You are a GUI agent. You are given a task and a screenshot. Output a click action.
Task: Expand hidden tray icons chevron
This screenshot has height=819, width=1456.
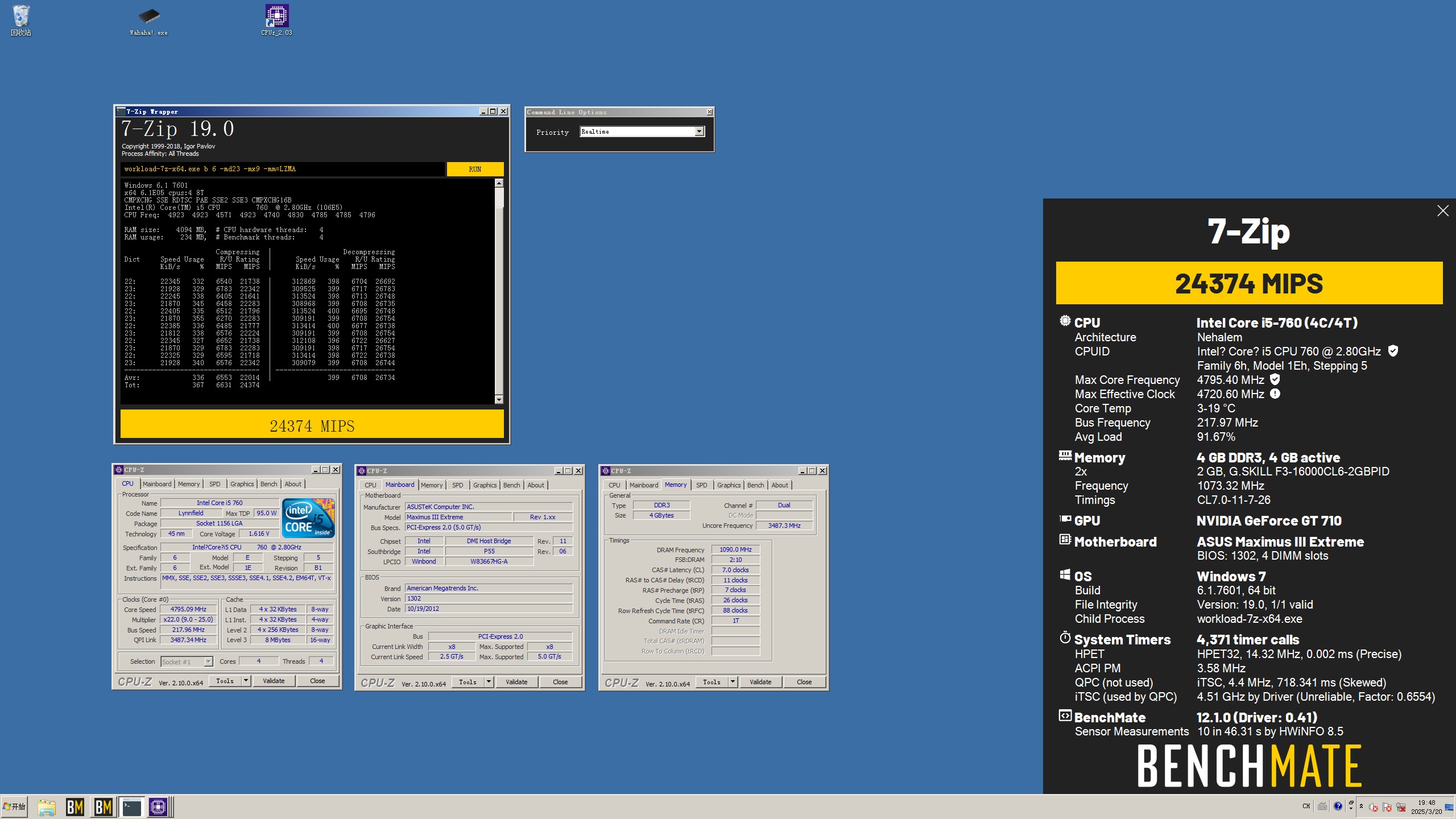1360,806
